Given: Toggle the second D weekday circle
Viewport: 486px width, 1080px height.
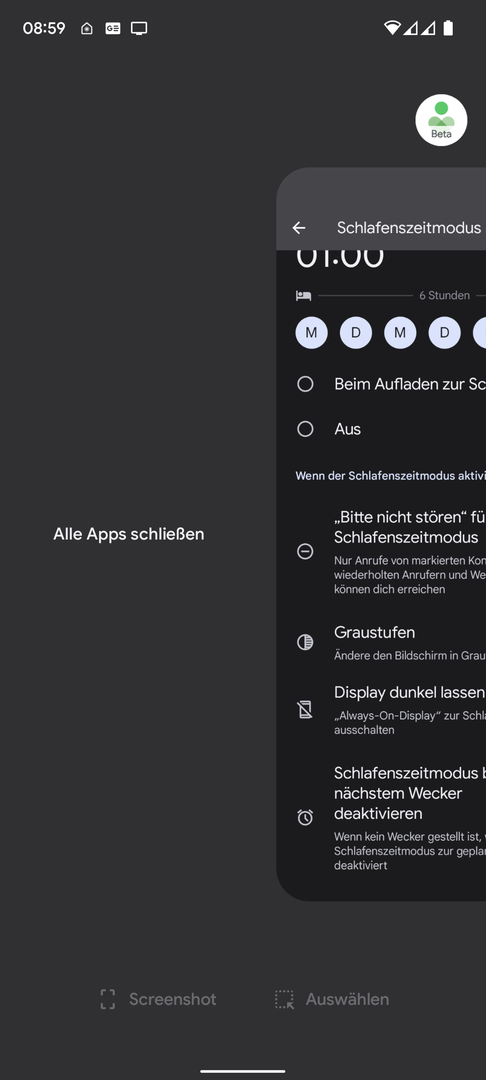Looking at the screenshot, I should (445, 333).
